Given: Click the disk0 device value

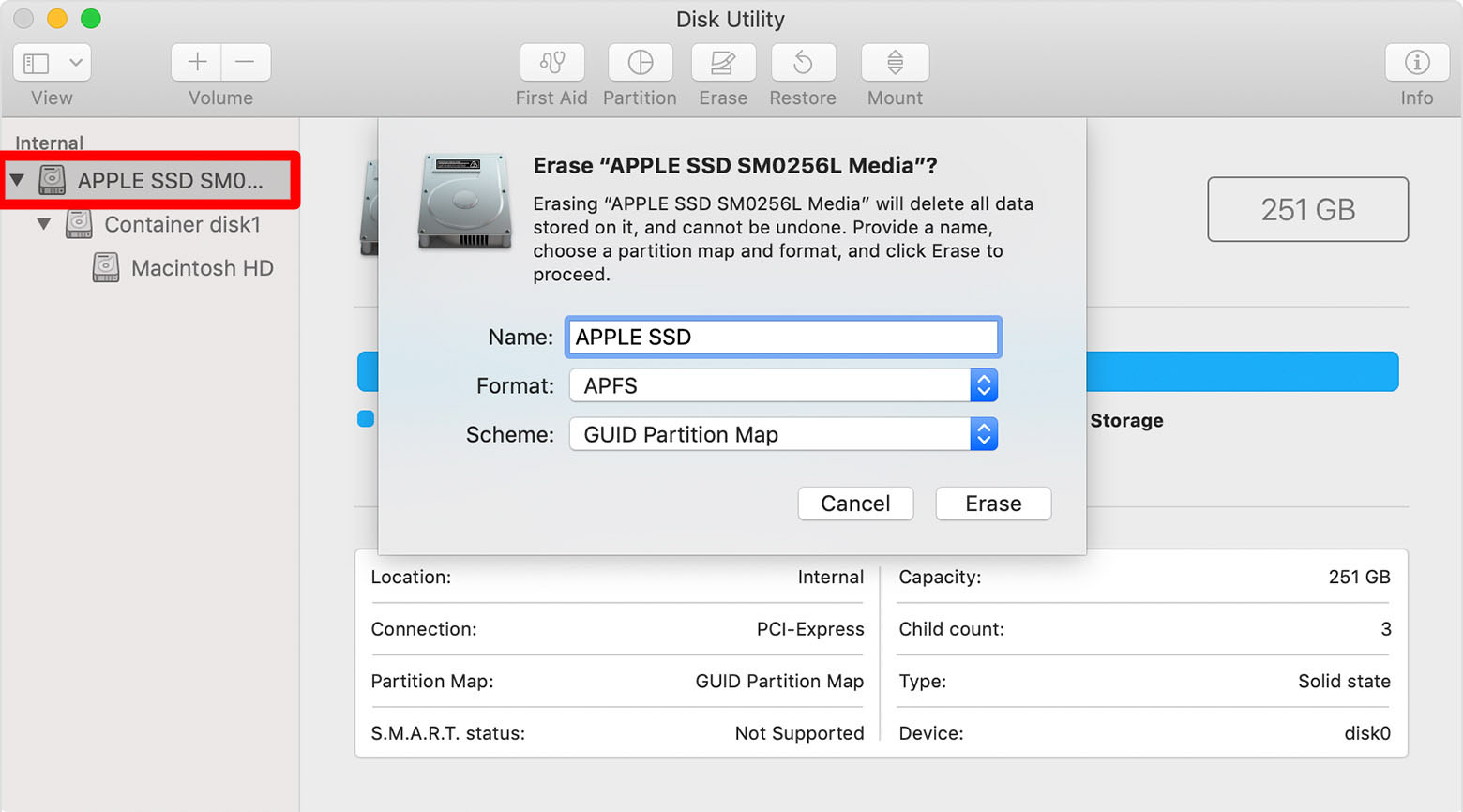Looking at the screenshot, I should [1367, 733].
